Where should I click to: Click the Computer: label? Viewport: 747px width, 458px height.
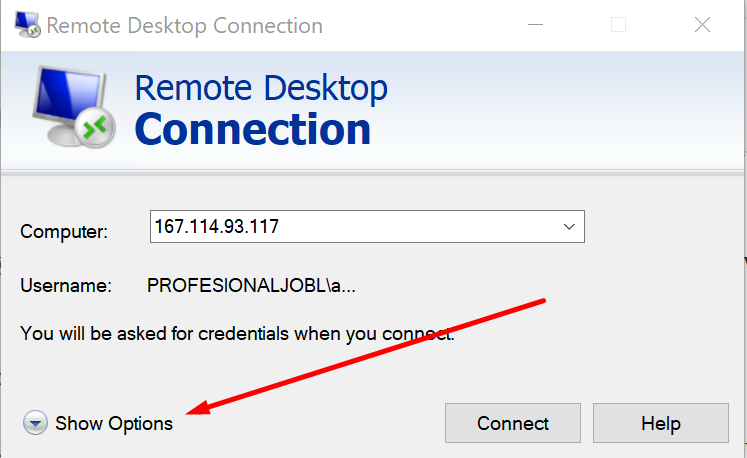tap(64, 232)
